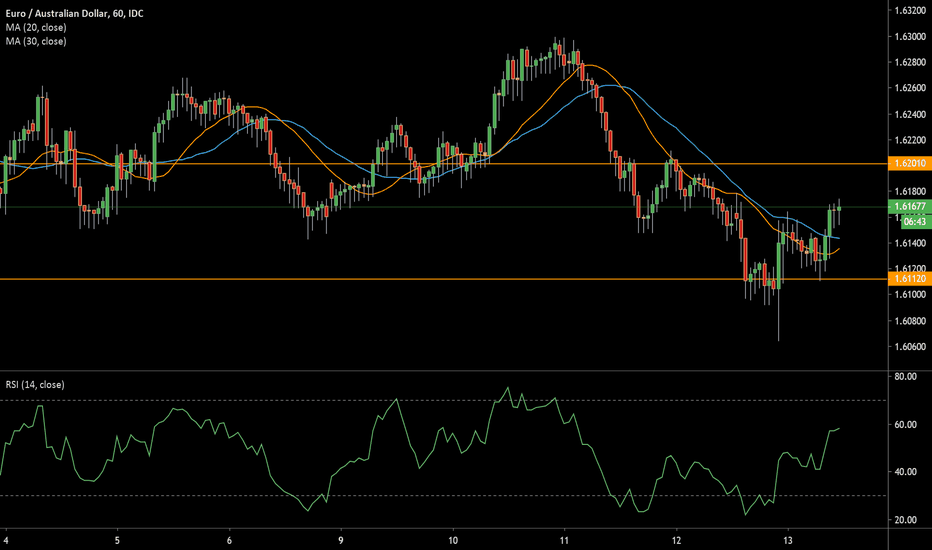Select the lower orange horizontal line at 1.61120

pos(300,280)
